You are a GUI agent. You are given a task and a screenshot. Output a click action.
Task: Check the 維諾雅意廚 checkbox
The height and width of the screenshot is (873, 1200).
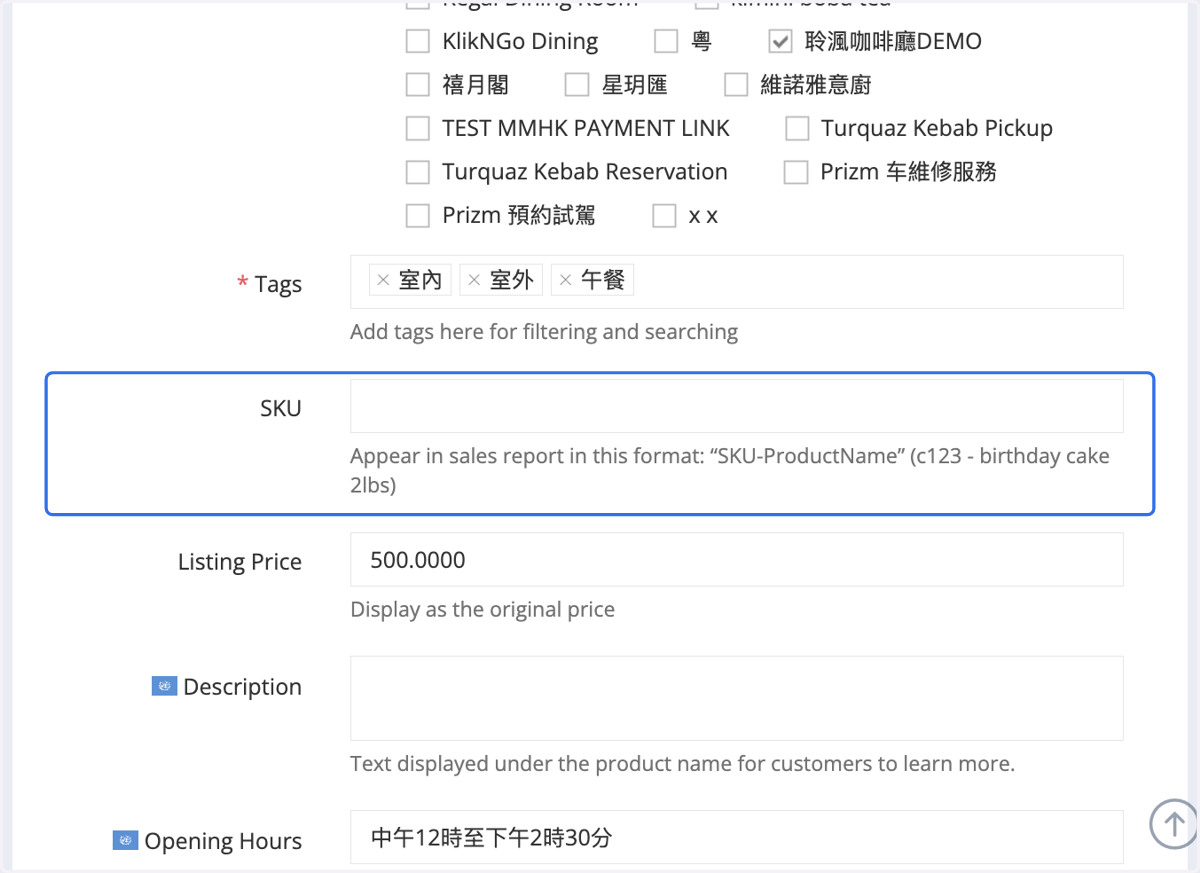[x=736, y=85]
